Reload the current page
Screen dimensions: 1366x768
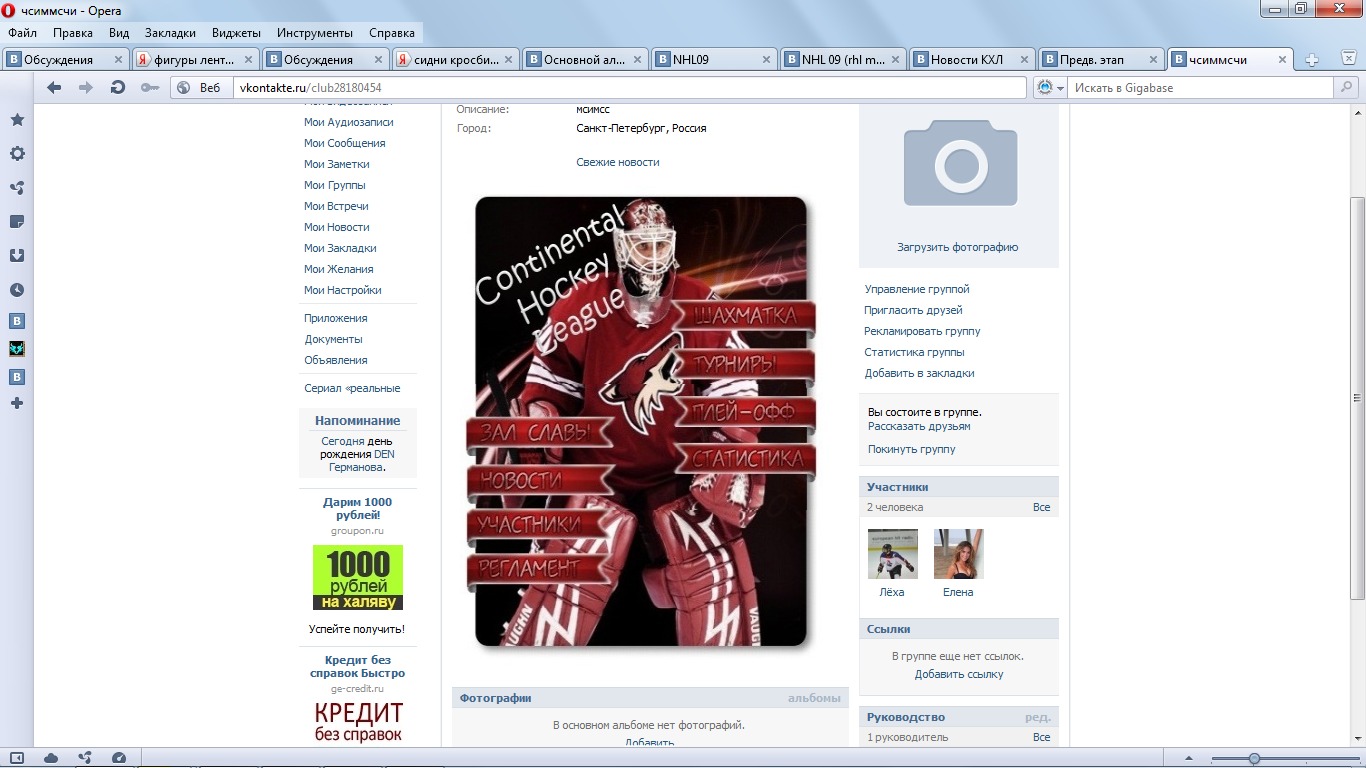(x=118, y=88)
